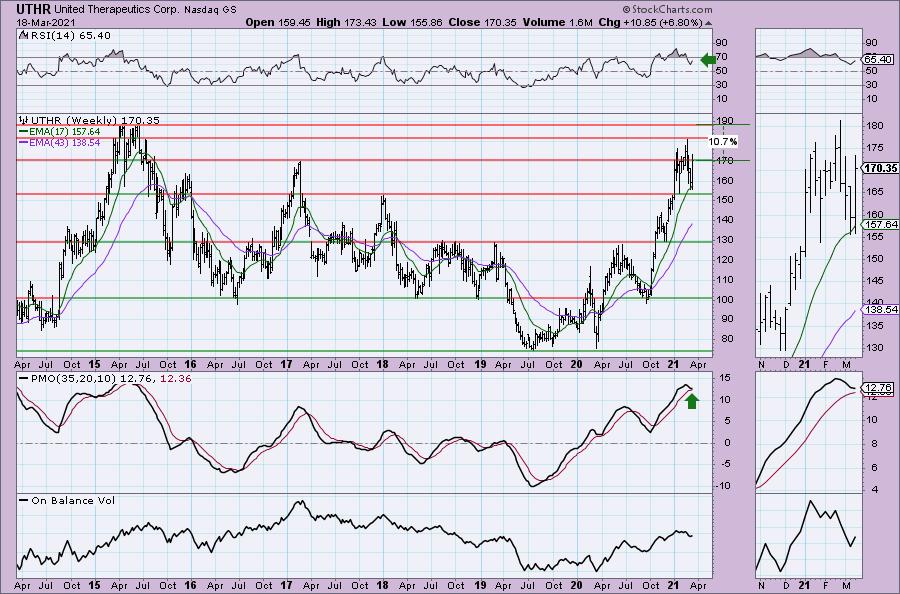Click the 65.40 RSI value tag
This screenshot has height=594, width=900.
click(878, 60)
